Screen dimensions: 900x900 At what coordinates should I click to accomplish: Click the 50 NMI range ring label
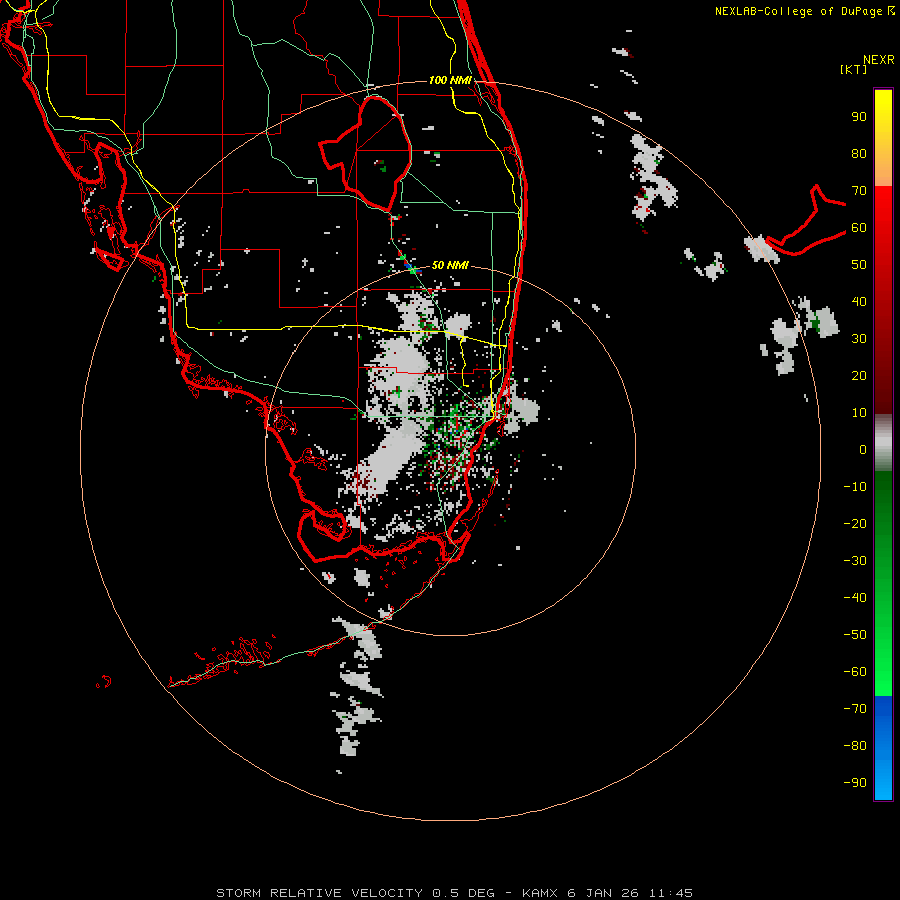click(x=450, y=265)
